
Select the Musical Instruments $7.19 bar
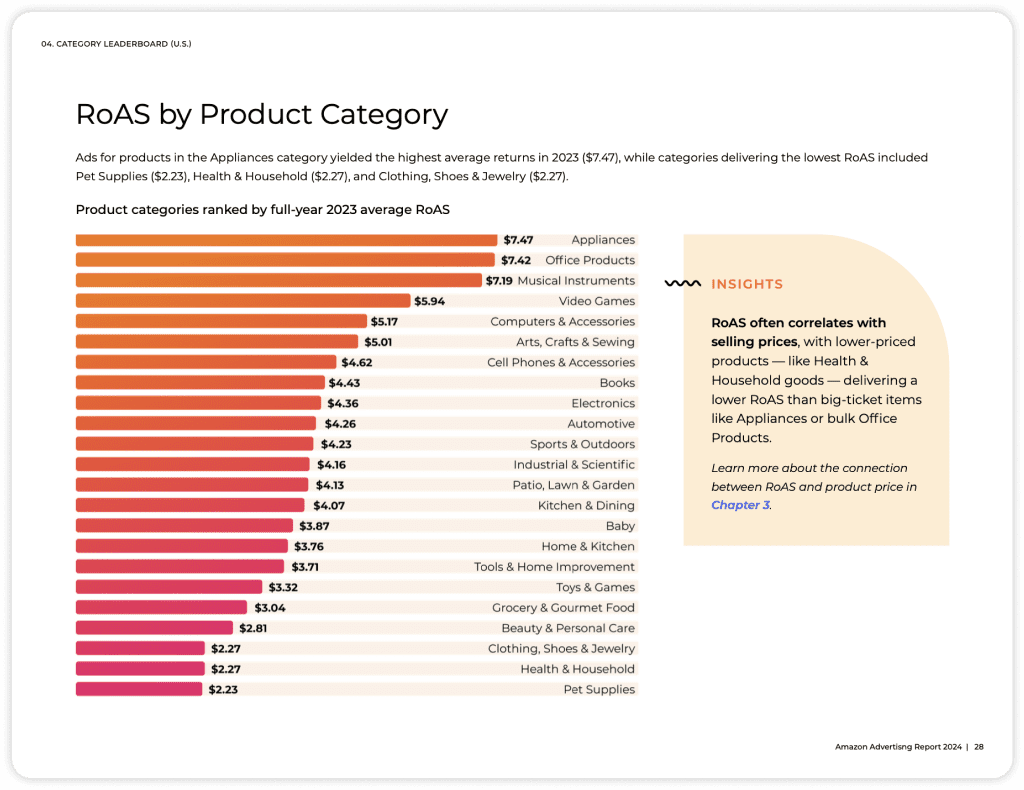coord(279,280)
